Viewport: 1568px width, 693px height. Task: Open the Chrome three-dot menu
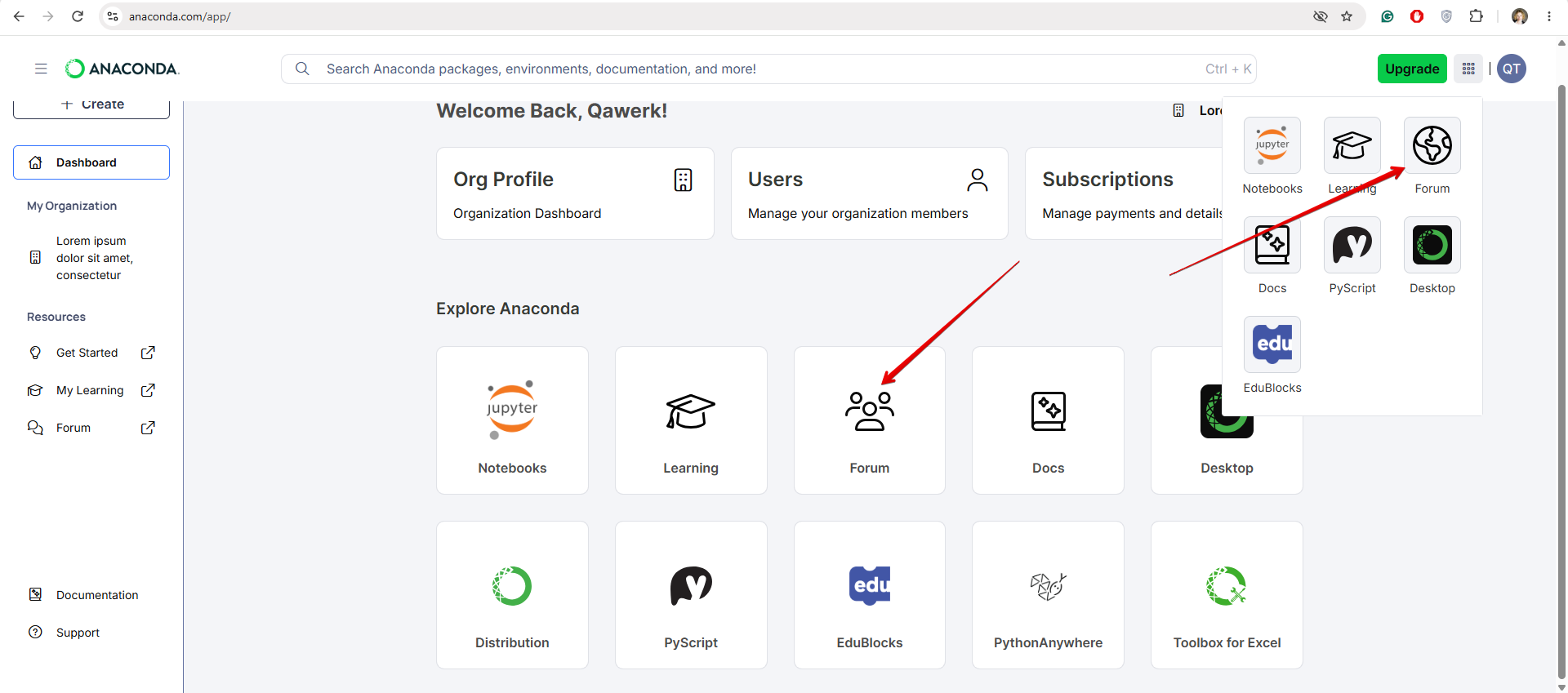click(x=1549, y=16)
